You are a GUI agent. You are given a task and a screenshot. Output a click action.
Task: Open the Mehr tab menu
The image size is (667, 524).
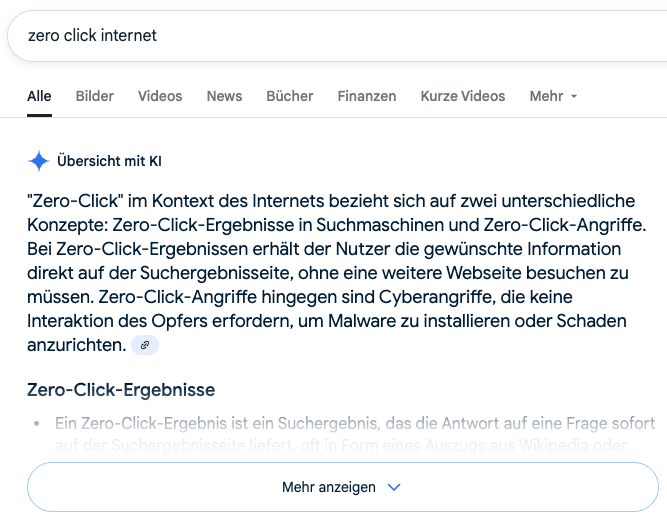point(553,96)
